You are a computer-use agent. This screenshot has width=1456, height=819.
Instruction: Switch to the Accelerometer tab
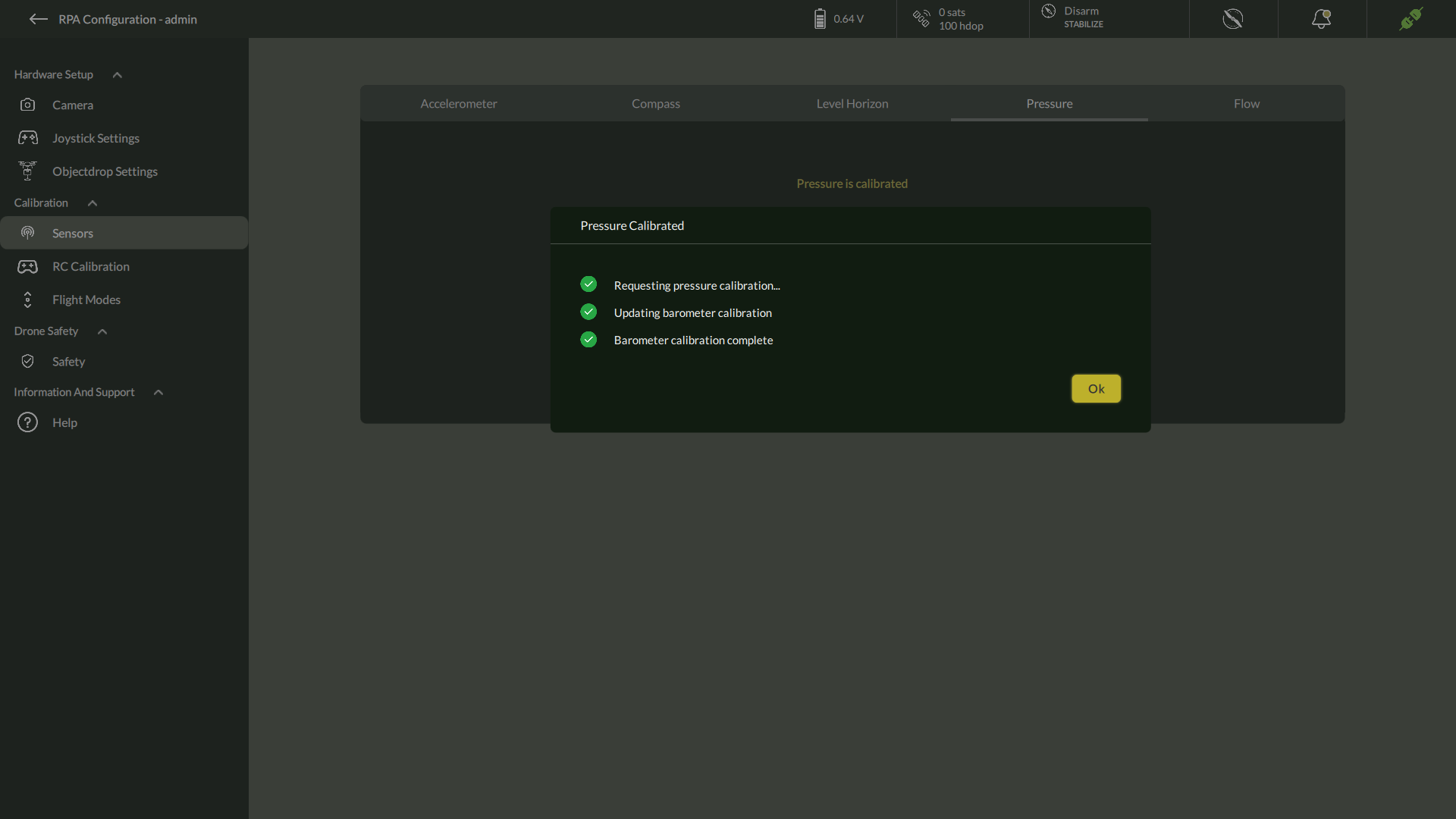coord(459,103)
